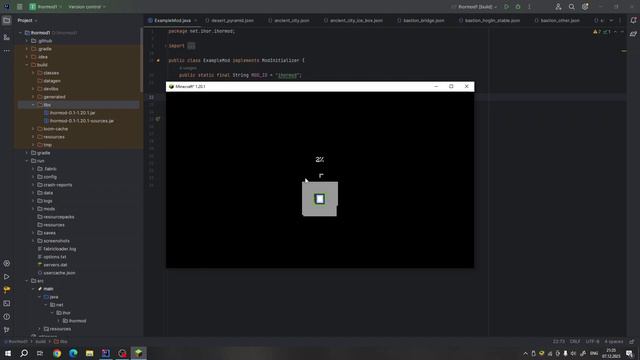The image size is (640, 360).
Task: Open the Git version control tool window
Action: click(x=7, y=329)
